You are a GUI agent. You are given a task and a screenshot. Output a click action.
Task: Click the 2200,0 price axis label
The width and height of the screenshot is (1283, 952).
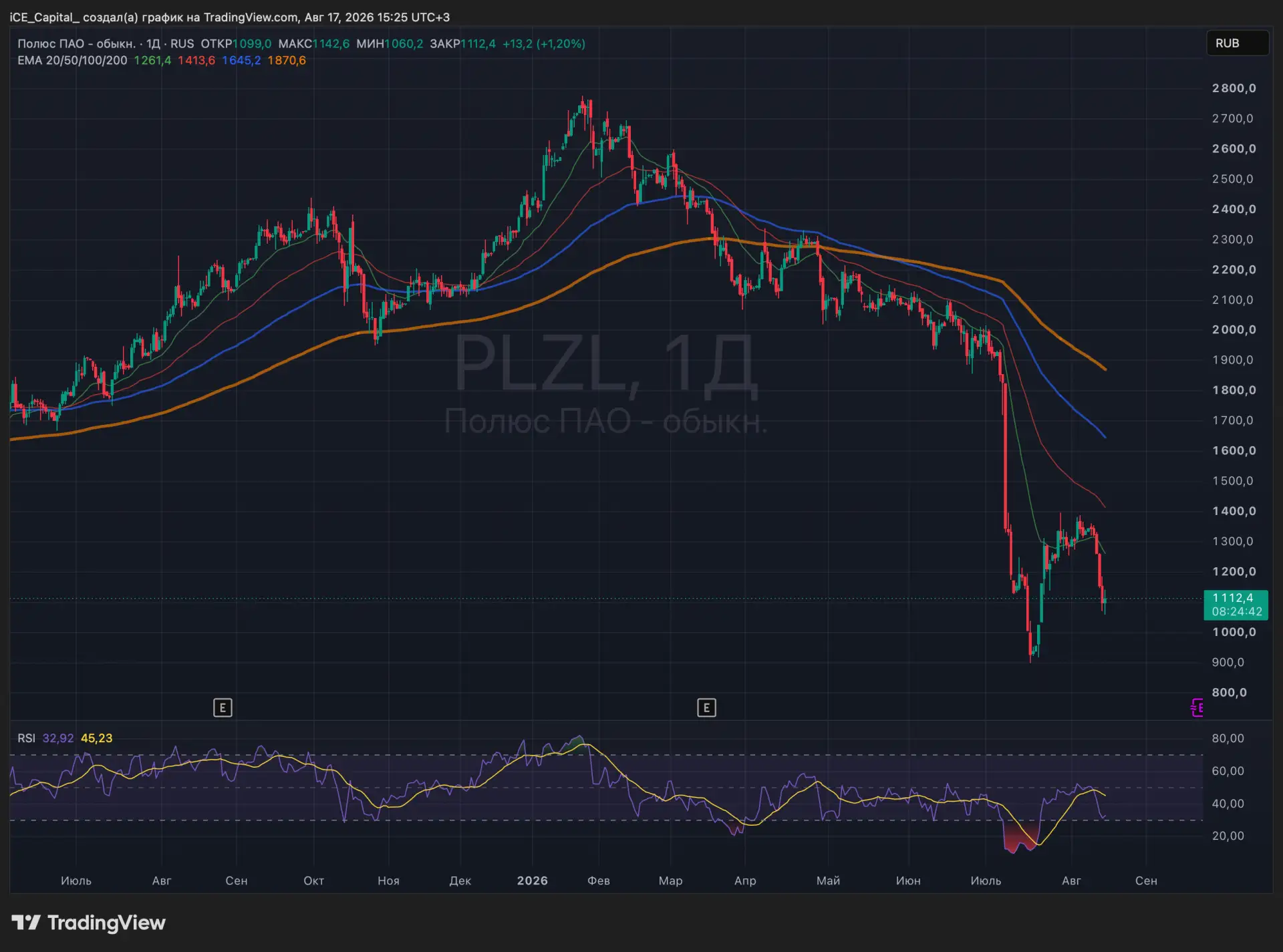tap(1234, 269)
